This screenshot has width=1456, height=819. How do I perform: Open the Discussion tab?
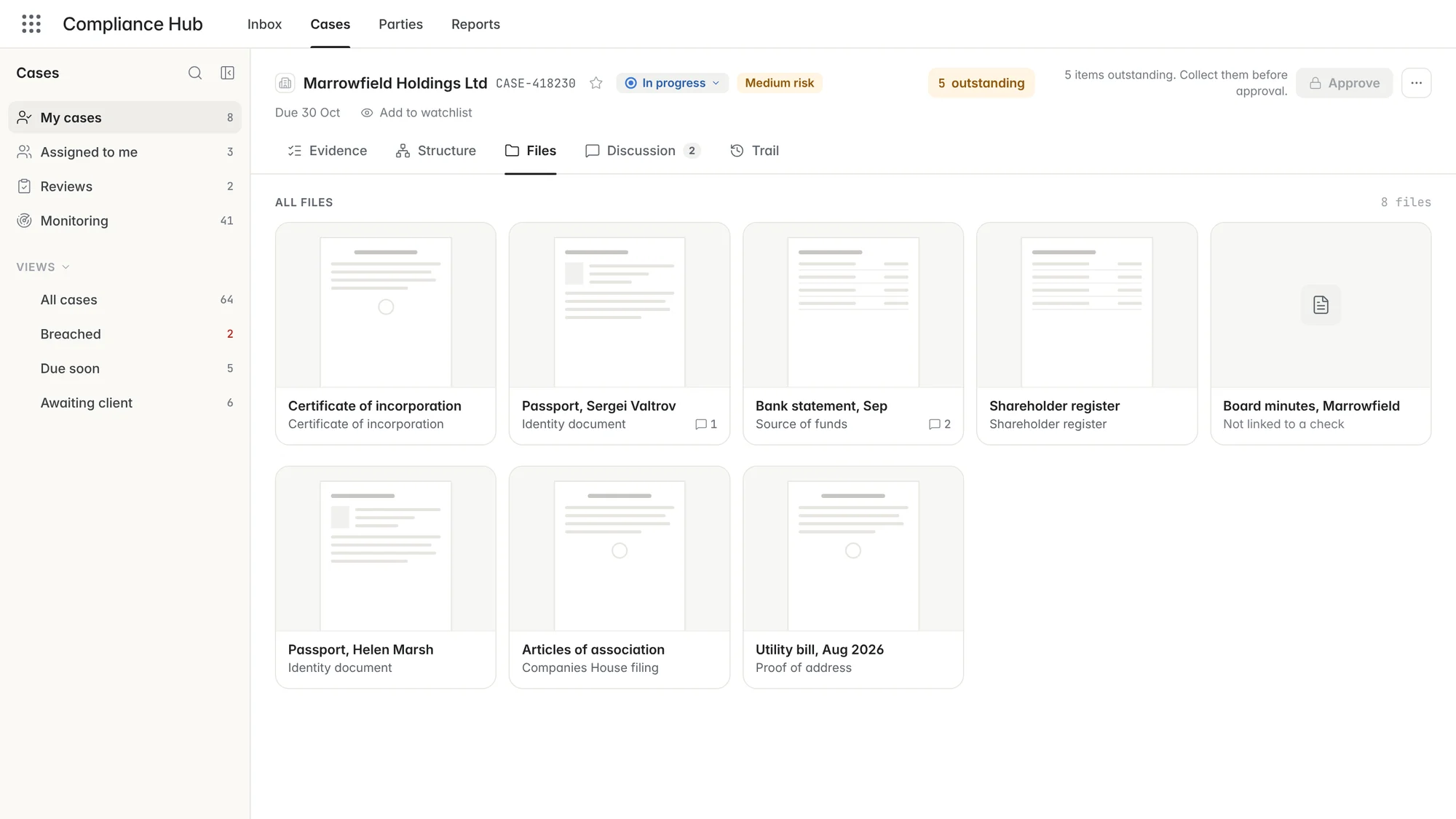[x=643, y=151]
